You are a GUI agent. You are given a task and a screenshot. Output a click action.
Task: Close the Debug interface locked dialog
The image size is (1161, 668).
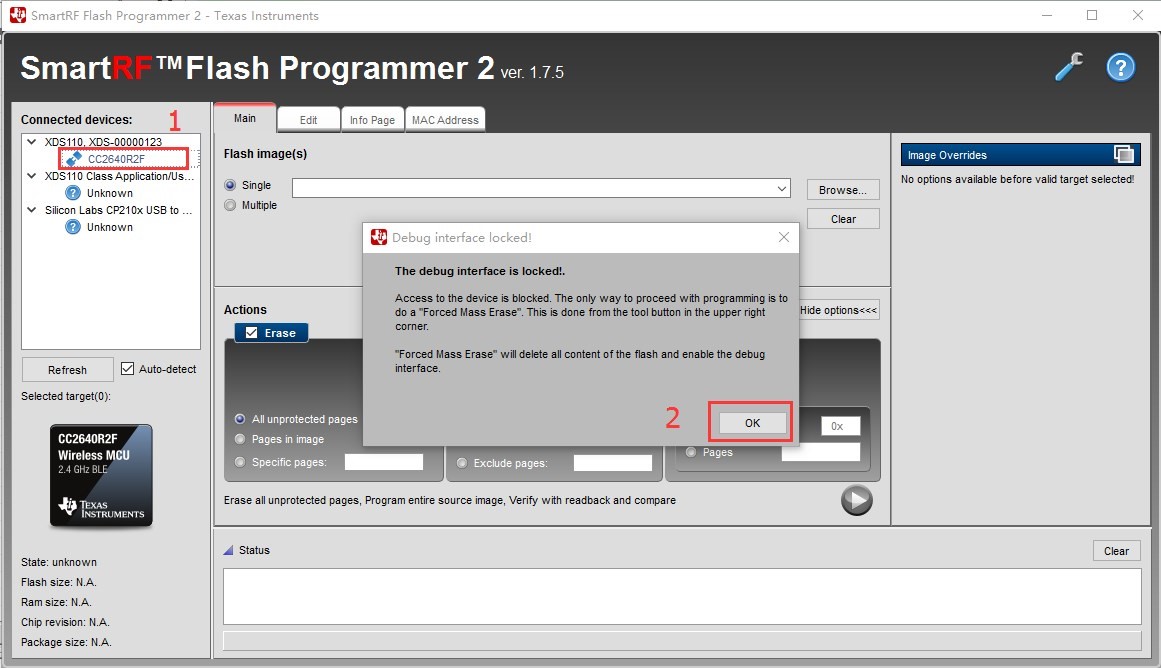pos(784,237)
